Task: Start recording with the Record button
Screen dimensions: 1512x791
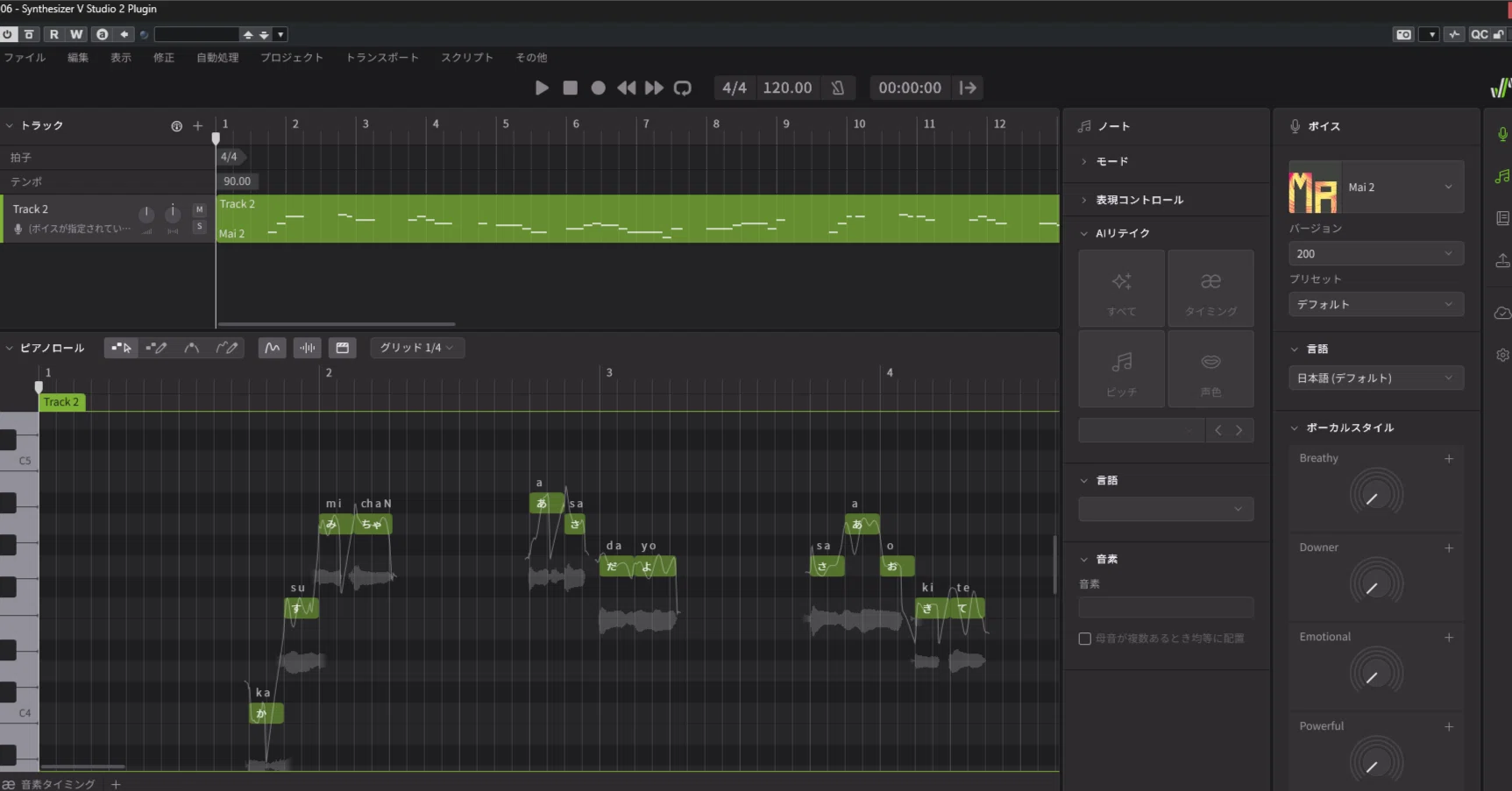Action: [598, 88]
